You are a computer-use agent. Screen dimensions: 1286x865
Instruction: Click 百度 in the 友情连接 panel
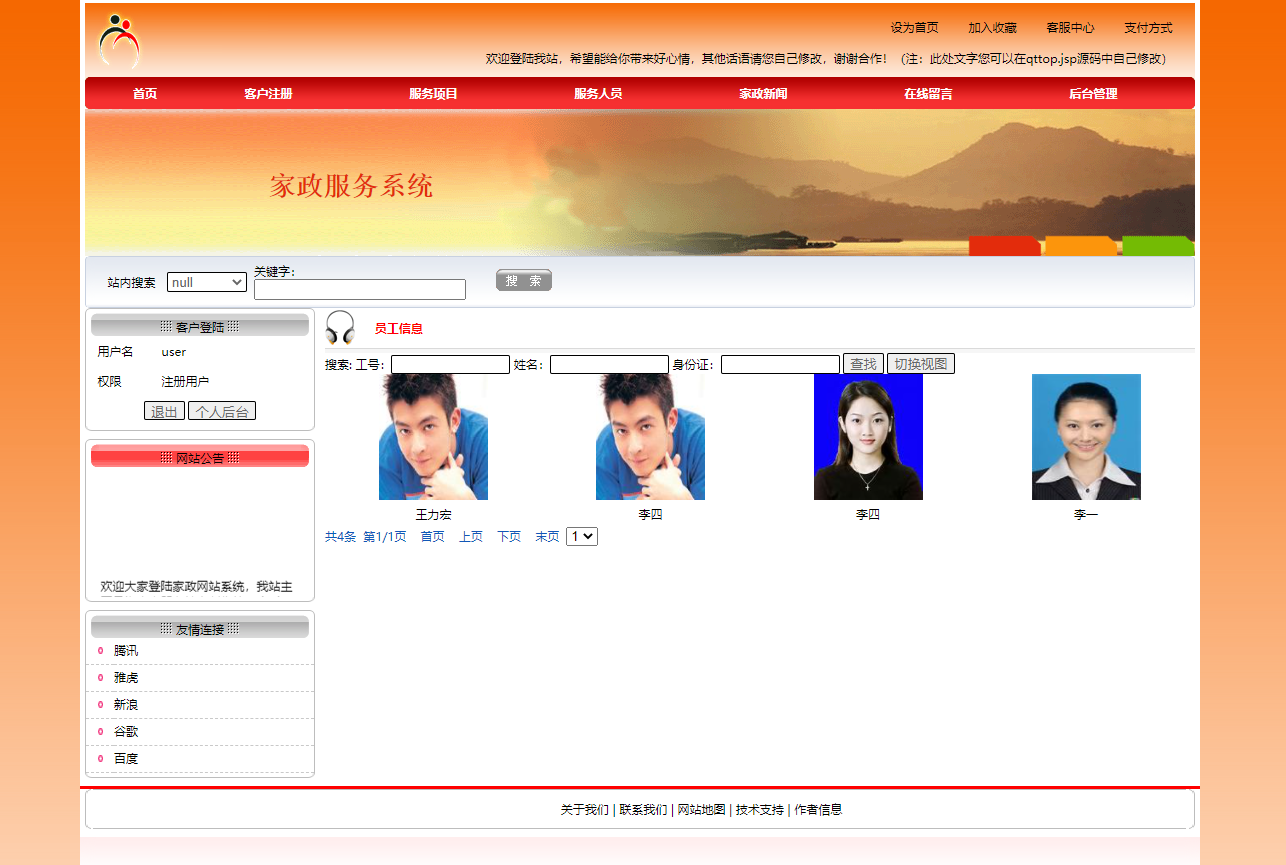click(x=126, y=758)
